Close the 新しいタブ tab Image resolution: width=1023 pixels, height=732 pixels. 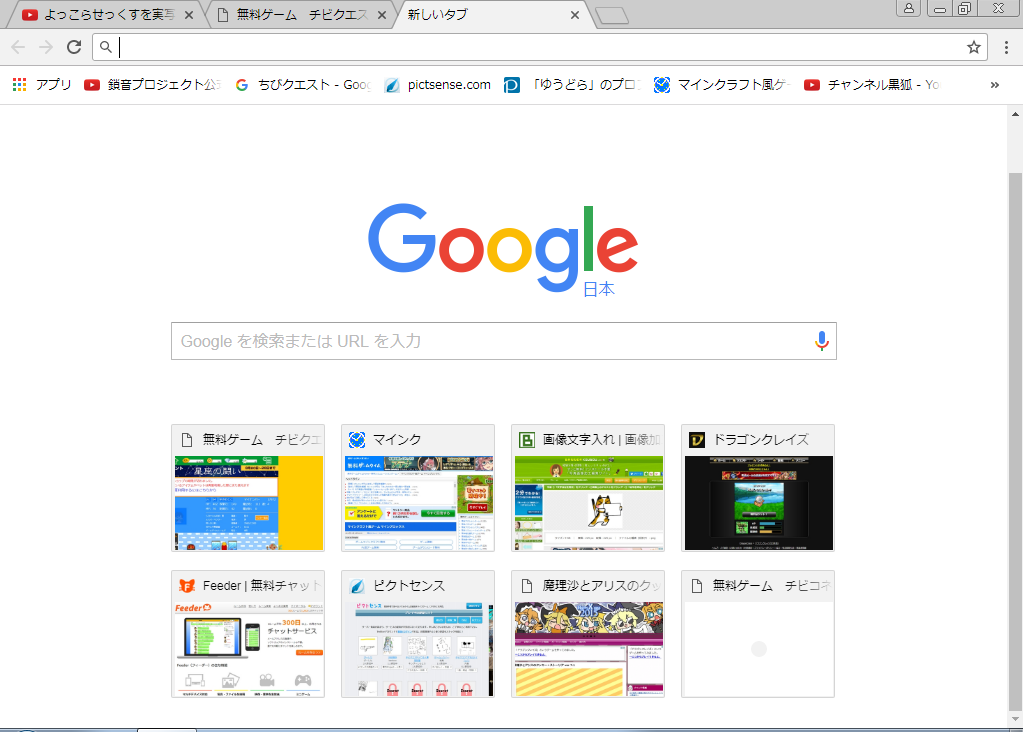point(574,15)
